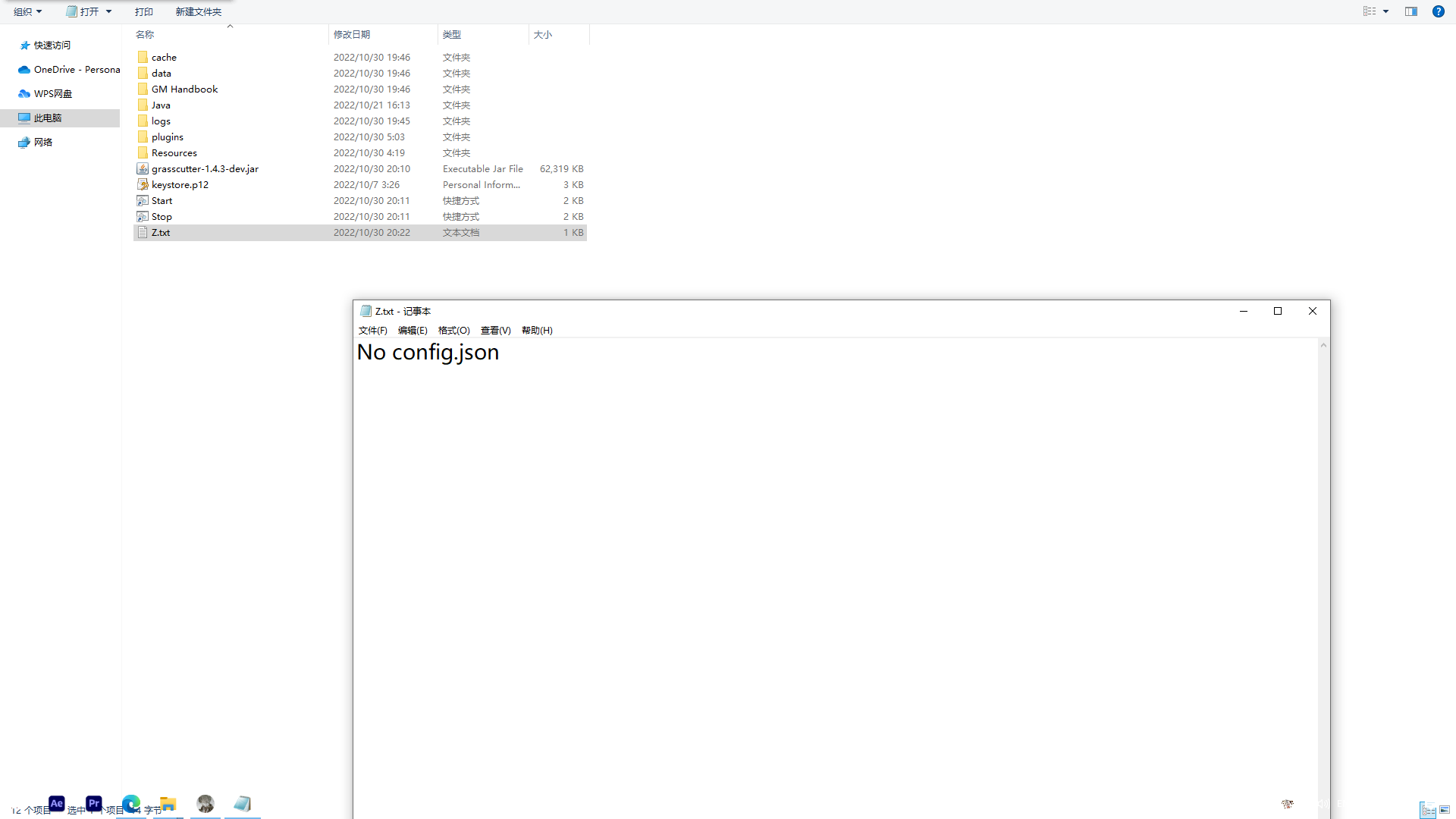The width and height of the screenshot is (1456, 819).
Task: Expand the 打开 button dropdown arrow
Action: coord(108,11)
